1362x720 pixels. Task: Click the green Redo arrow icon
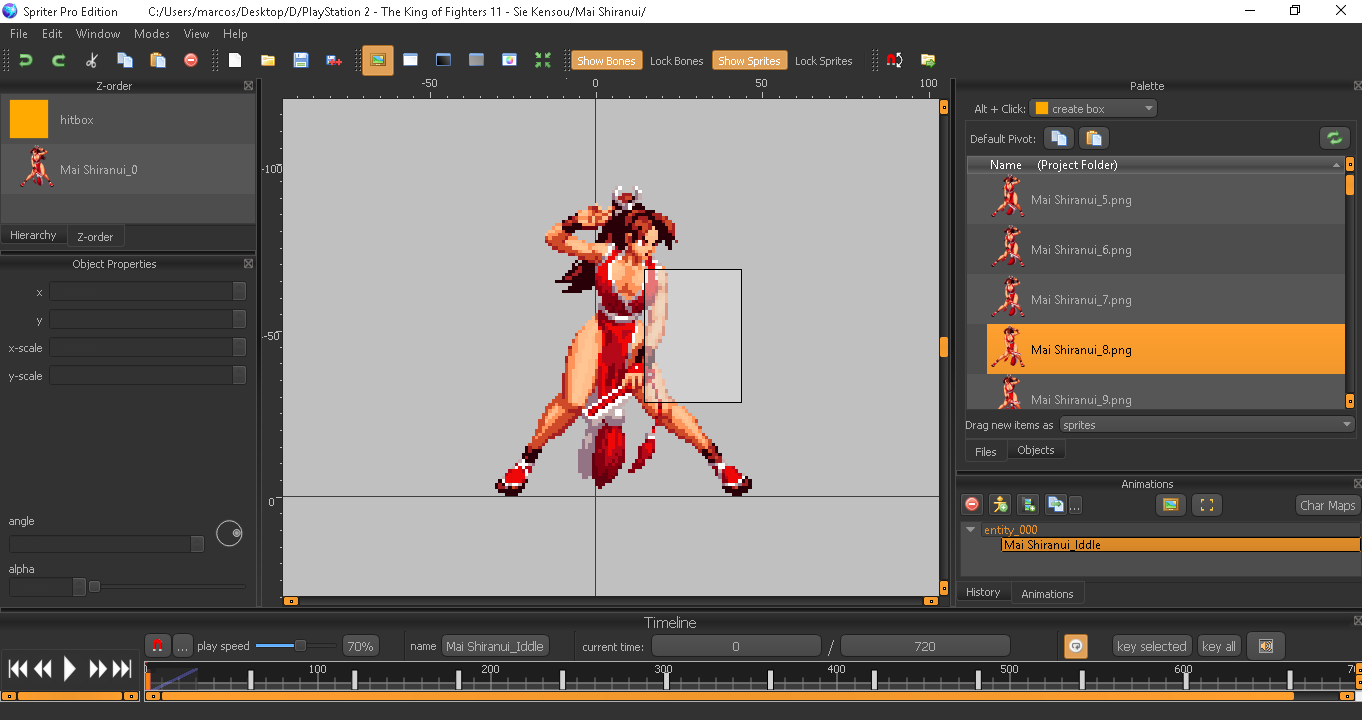pos(58,60)
